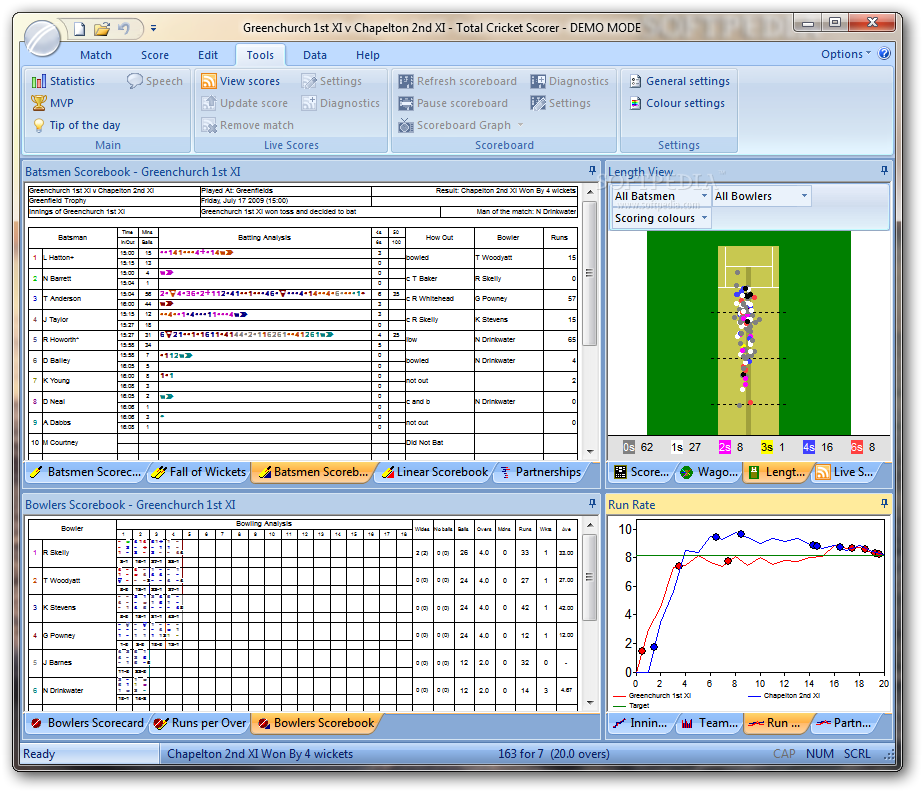Select the Tools ribbon tab
Image resolution: width=923 pixels, height=792 pixels.
[260, 55]
